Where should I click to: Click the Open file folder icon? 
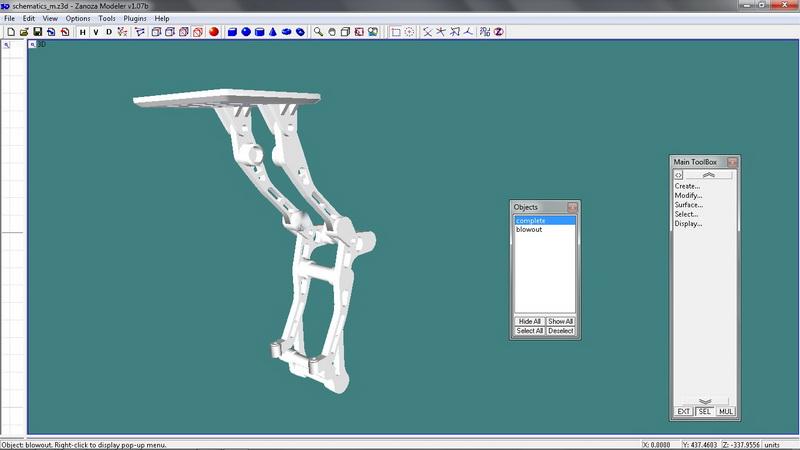pos(23,32)
